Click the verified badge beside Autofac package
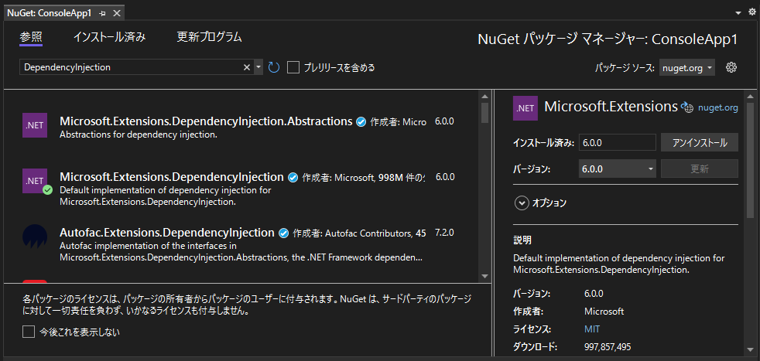 [284, 233]
